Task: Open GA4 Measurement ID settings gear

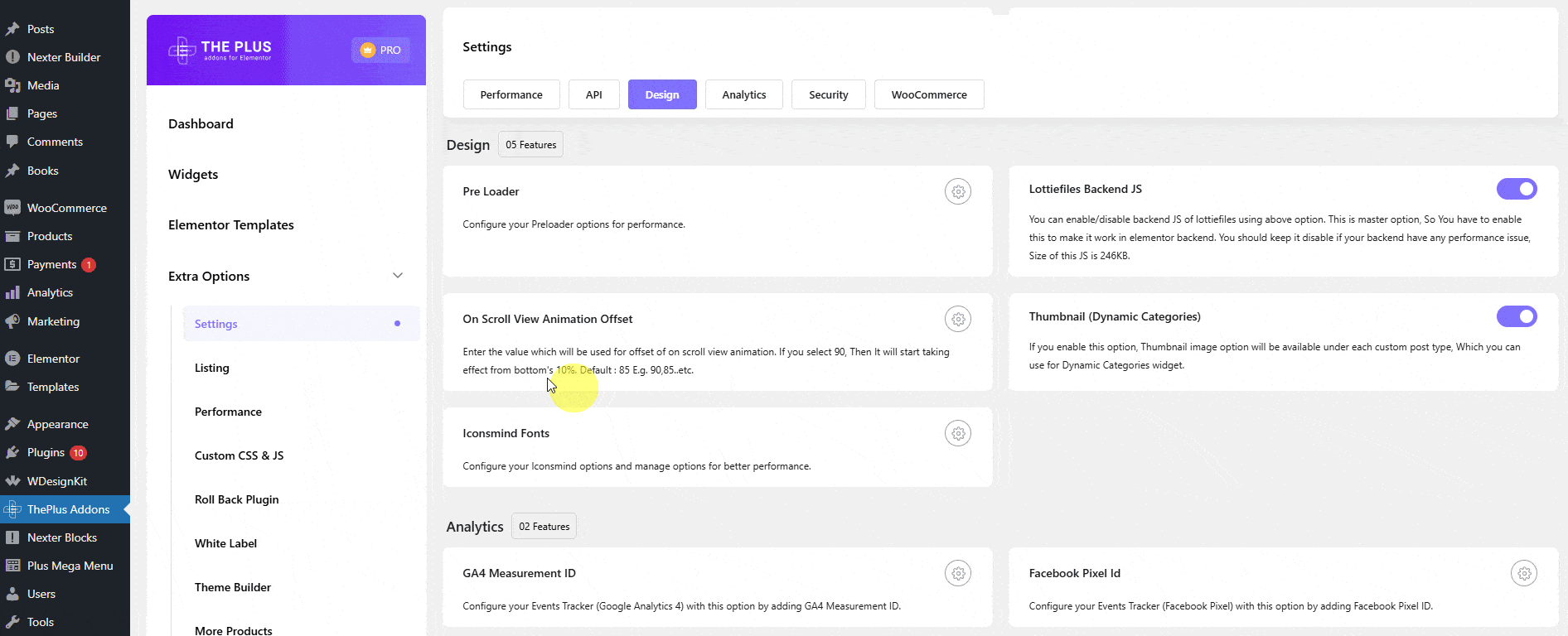Action: coord(958,573)
